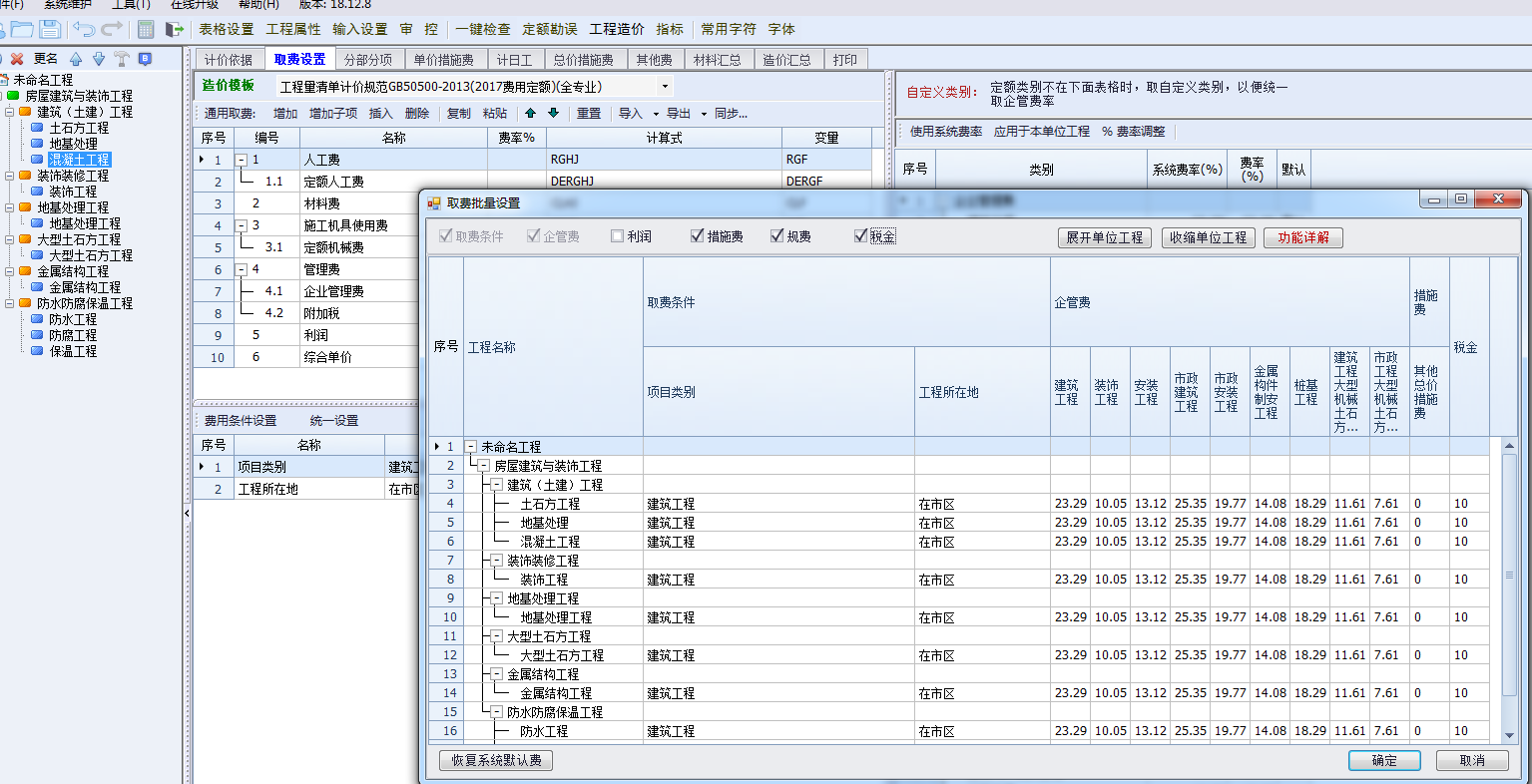
Task: Uncheck the 措施费 checkbox
Action: click(x=697, y=236)
